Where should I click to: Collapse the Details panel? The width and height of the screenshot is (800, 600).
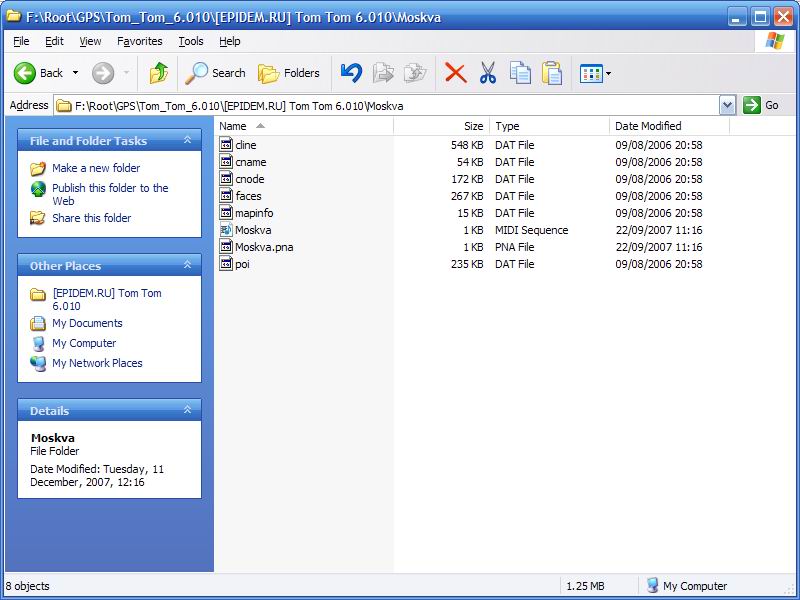click(x=187, y=410)
